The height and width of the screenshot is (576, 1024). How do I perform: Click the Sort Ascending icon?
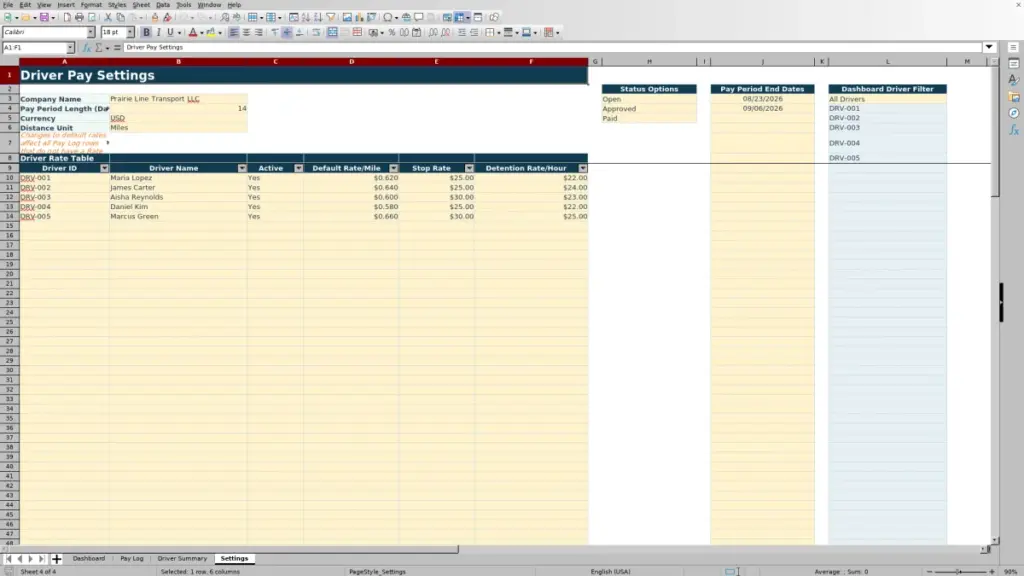[306, 17]
